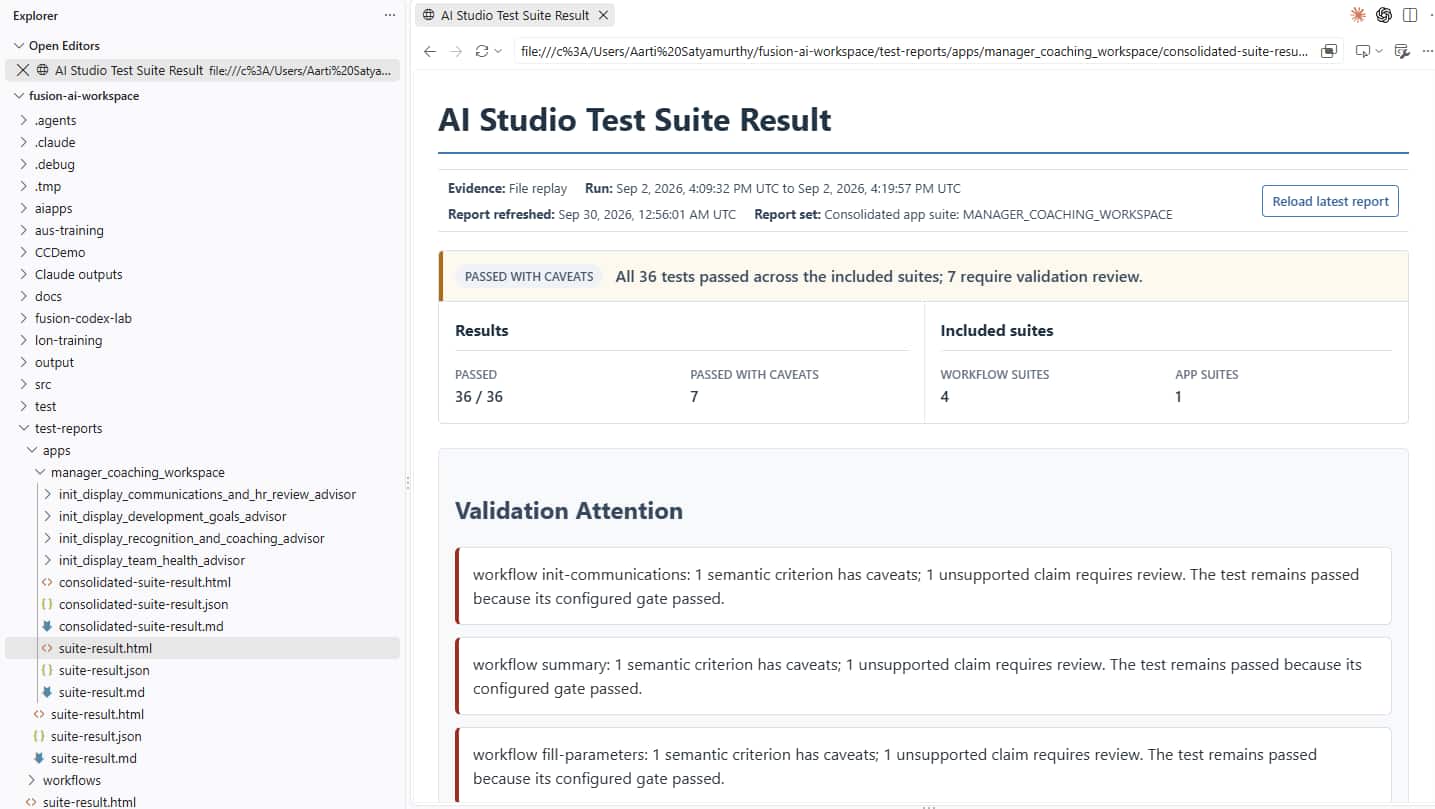Open consolidated-suite-result.json file
The width and height of the screenshot is (1435, 809).
(143, 604)
